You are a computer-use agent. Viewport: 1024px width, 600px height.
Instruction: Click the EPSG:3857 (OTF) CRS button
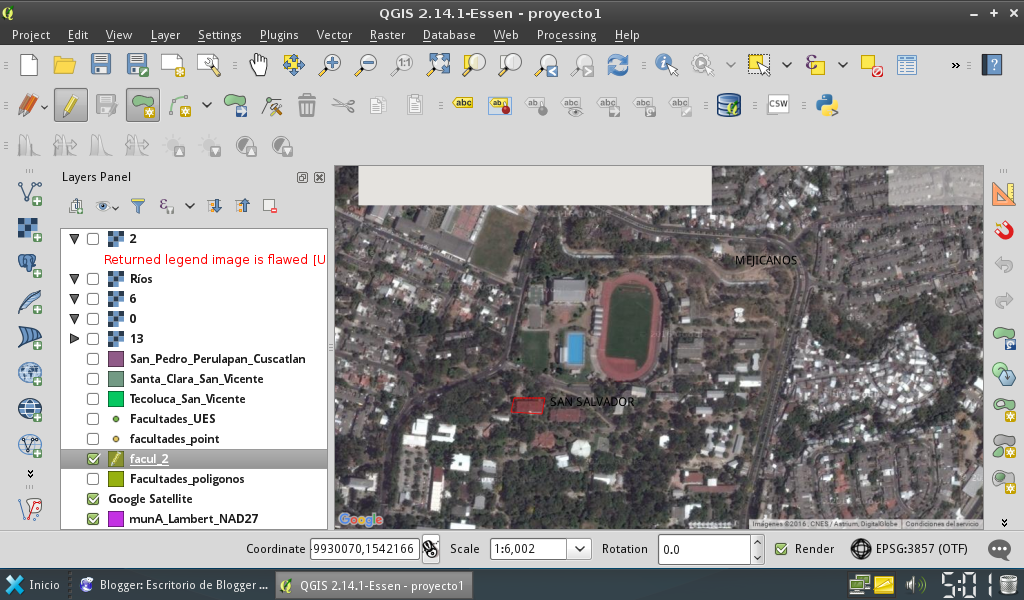point(909,549)
